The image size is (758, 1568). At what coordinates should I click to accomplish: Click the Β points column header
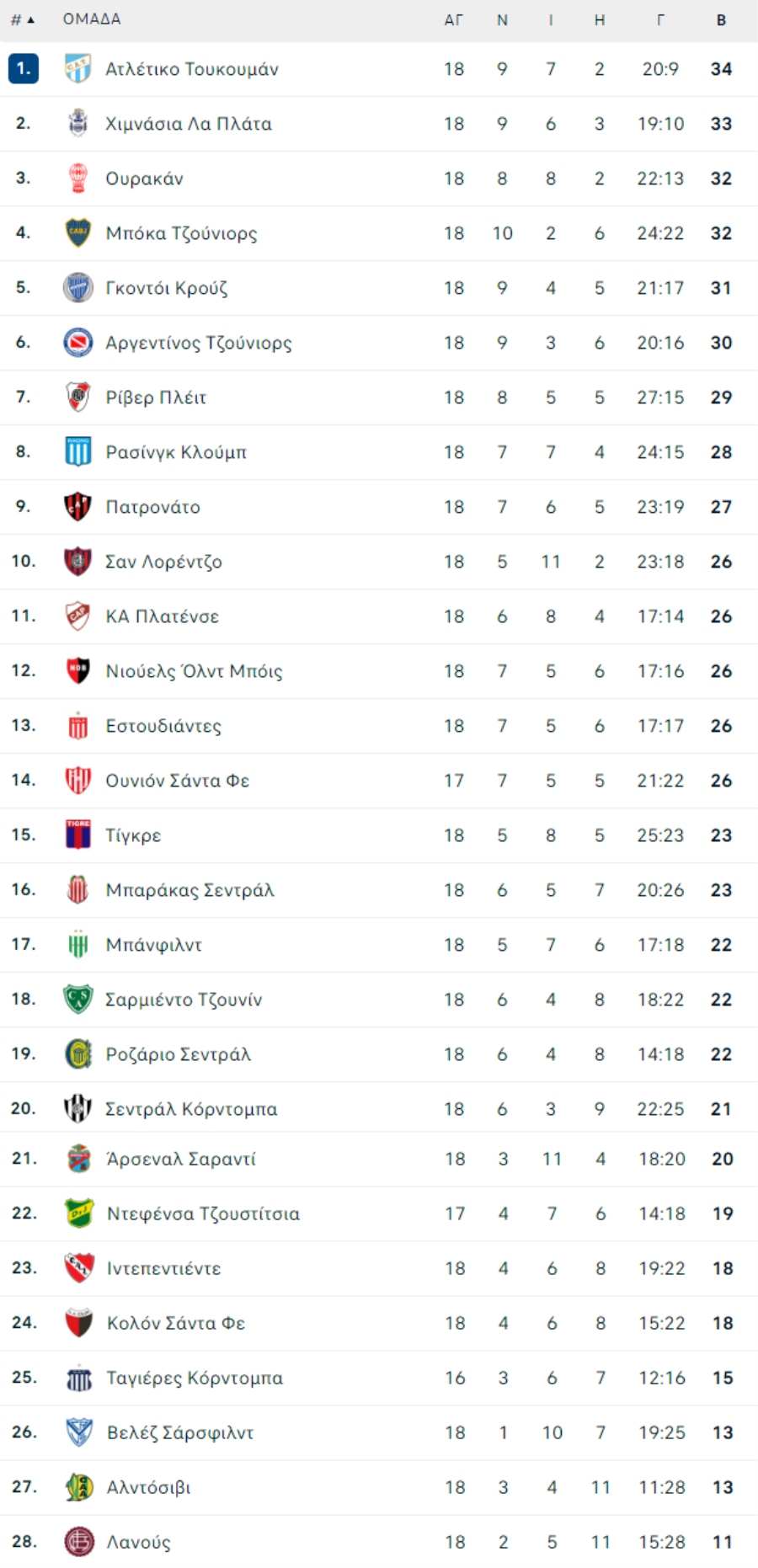[722, 20]
